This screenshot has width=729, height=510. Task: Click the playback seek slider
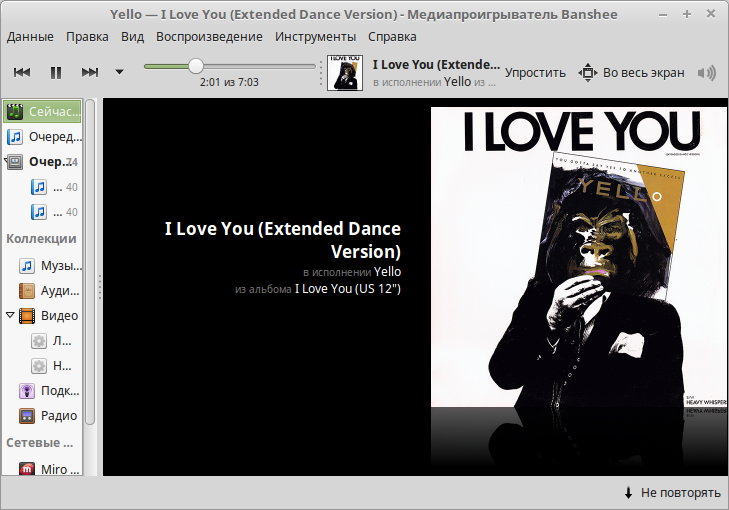pos(229,66)
